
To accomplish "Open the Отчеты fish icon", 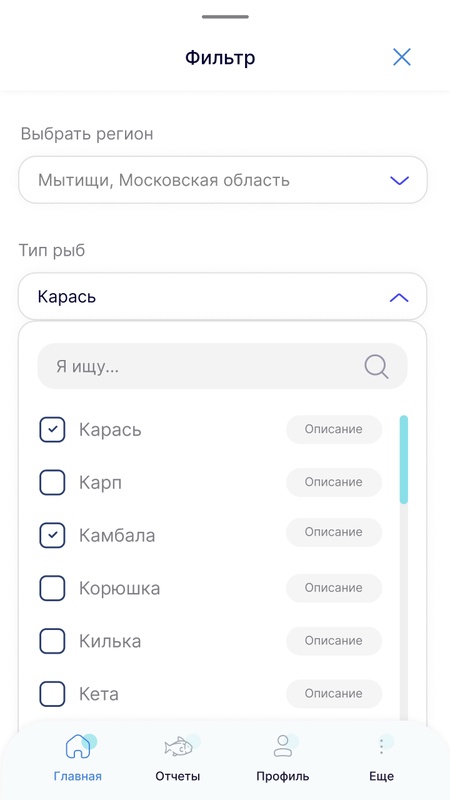I will coord(179,747).
